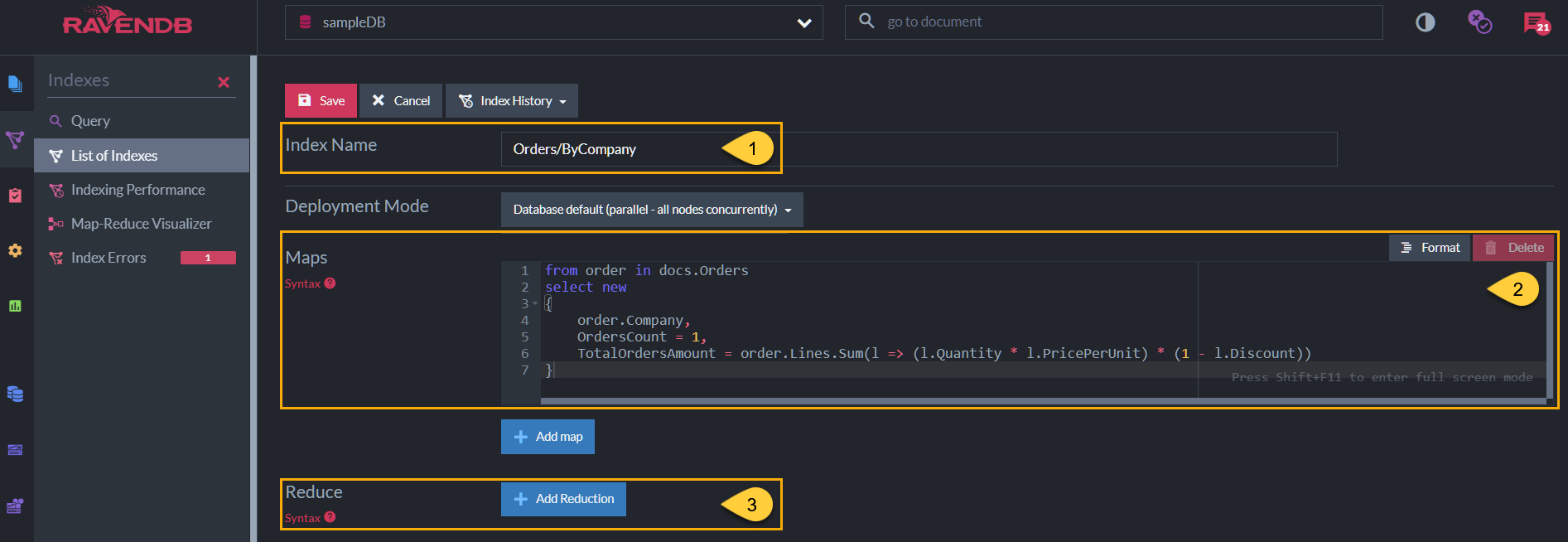Open Indexing Performance menu item
1568x542 pixels.
tap(138, 190)
